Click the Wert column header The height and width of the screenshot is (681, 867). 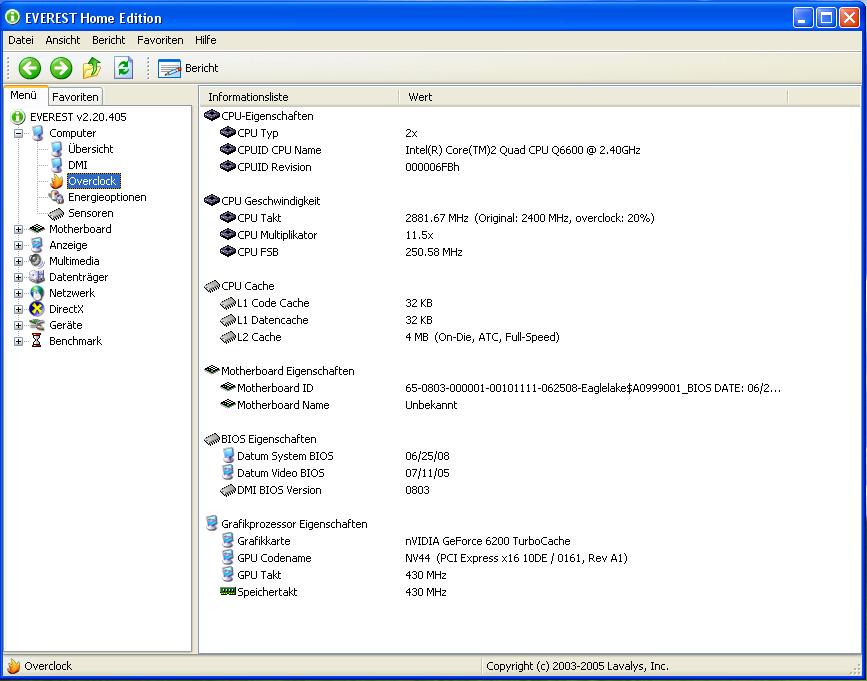point(593,97)
